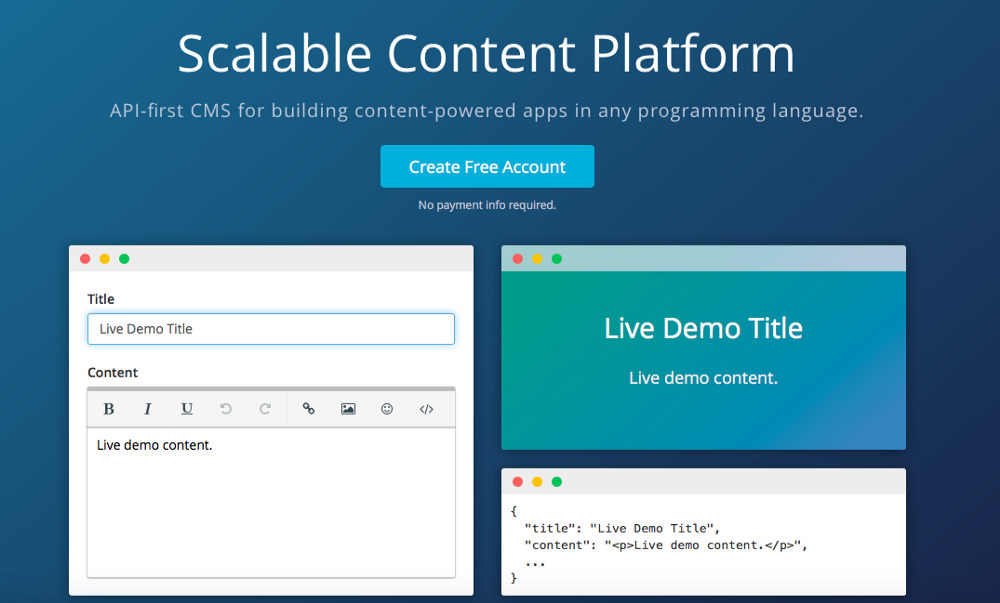Focus the Title input field

[x=271, y=329]
